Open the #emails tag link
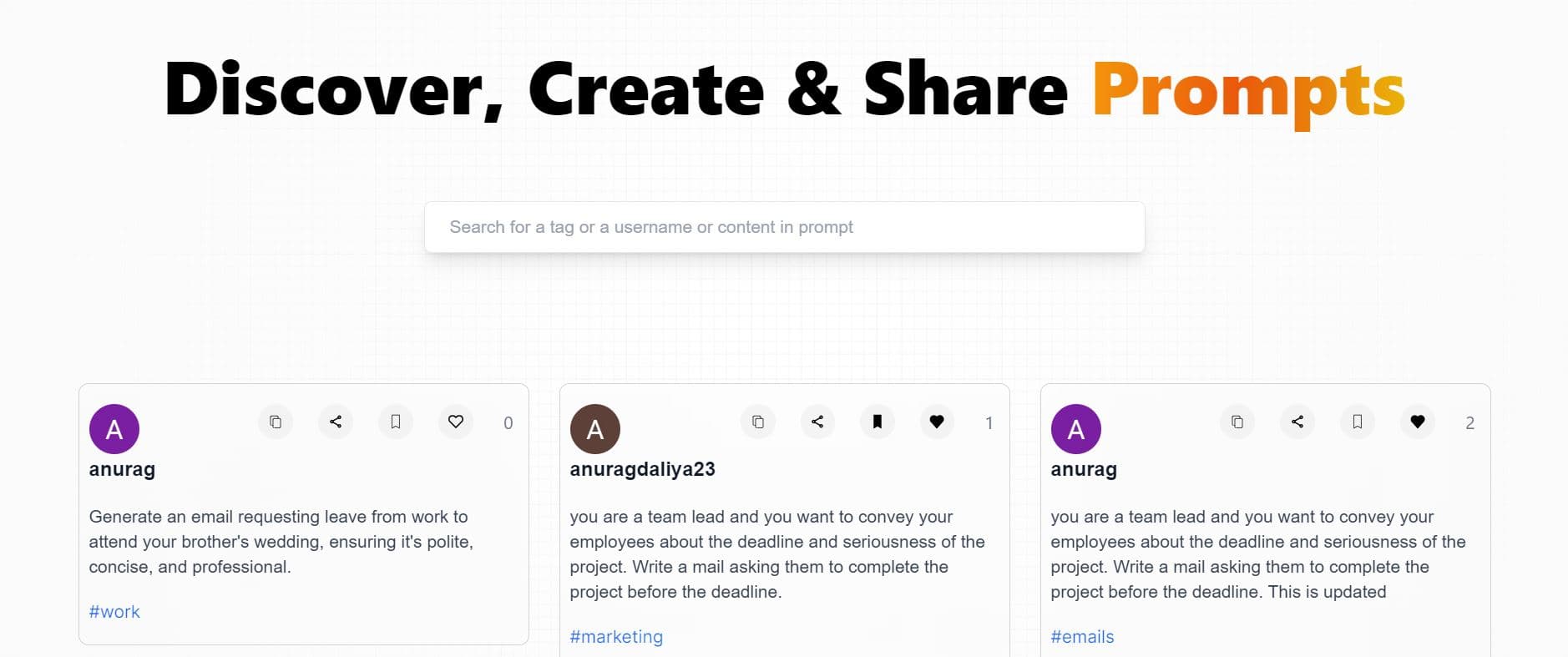 [1082, 637]
